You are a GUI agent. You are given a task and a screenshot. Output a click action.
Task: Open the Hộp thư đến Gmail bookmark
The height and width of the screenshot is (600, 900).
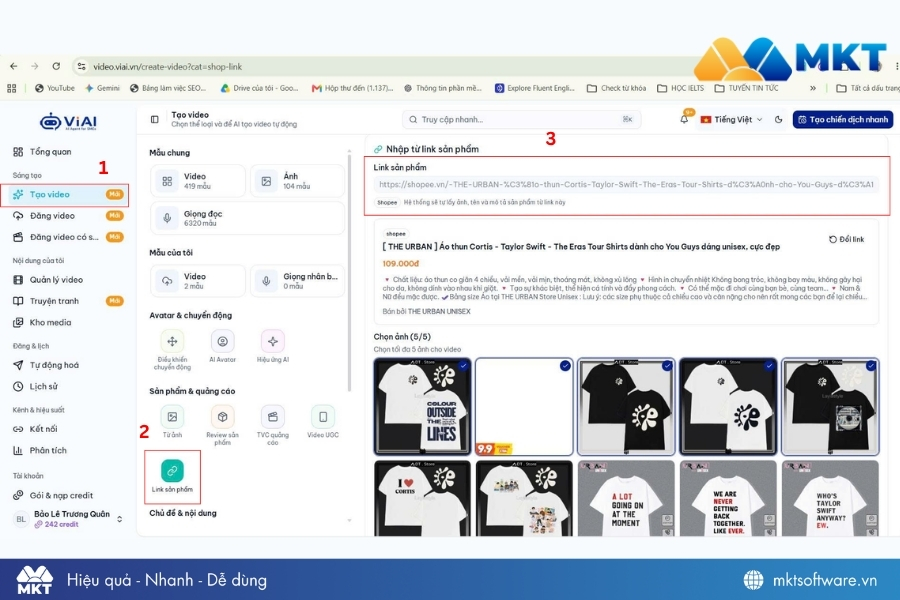[x=352, y=88]
